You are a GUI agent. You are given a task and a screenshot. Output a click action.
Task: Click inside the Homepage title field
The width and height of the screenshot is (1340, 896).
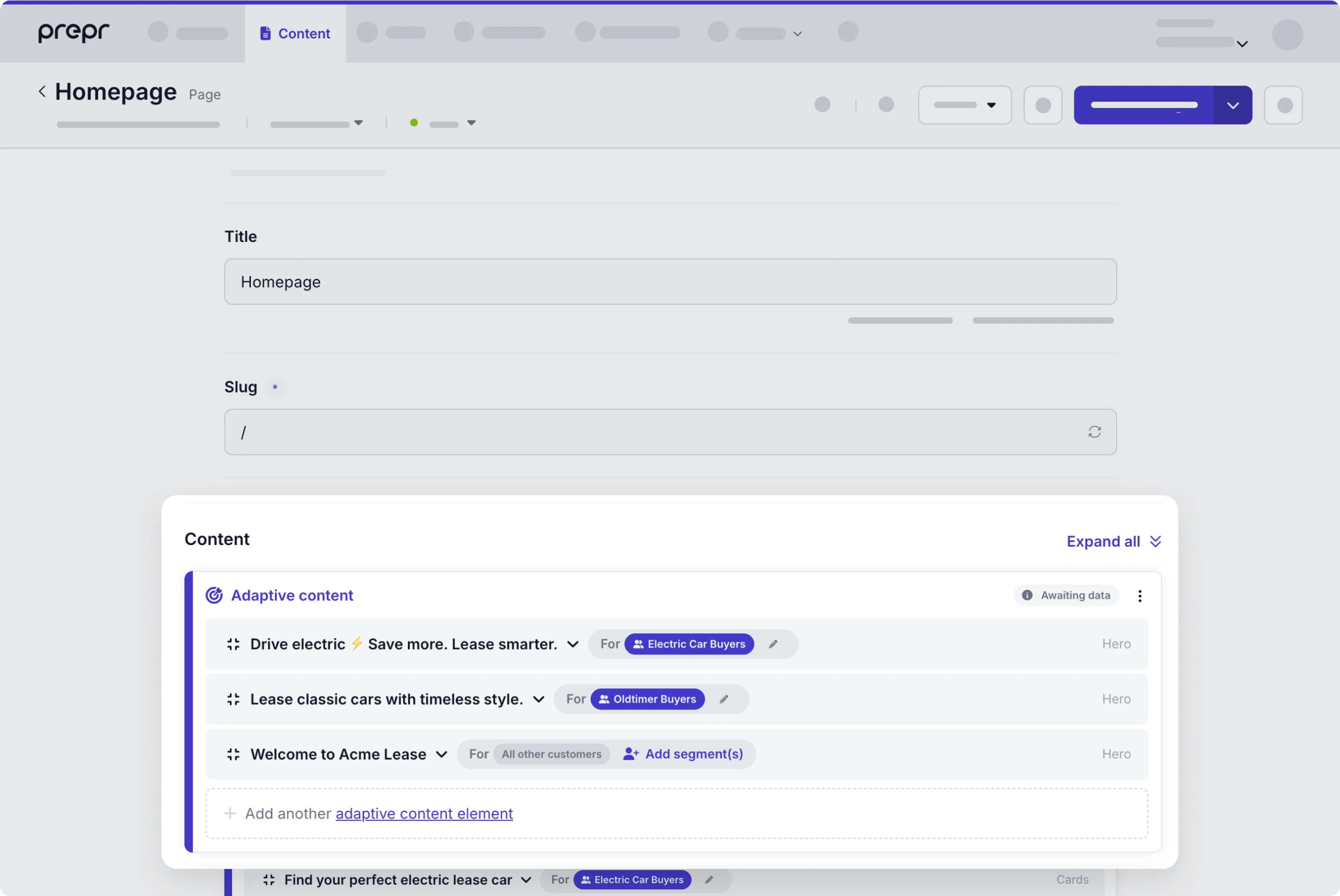click(669, 281)
